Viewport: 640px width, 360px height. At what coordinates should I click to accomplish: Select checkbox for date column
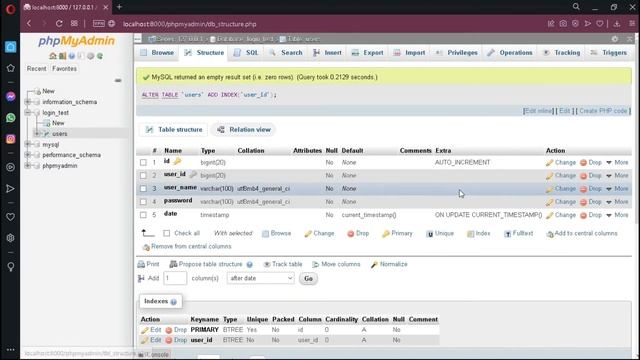[143, 215]
